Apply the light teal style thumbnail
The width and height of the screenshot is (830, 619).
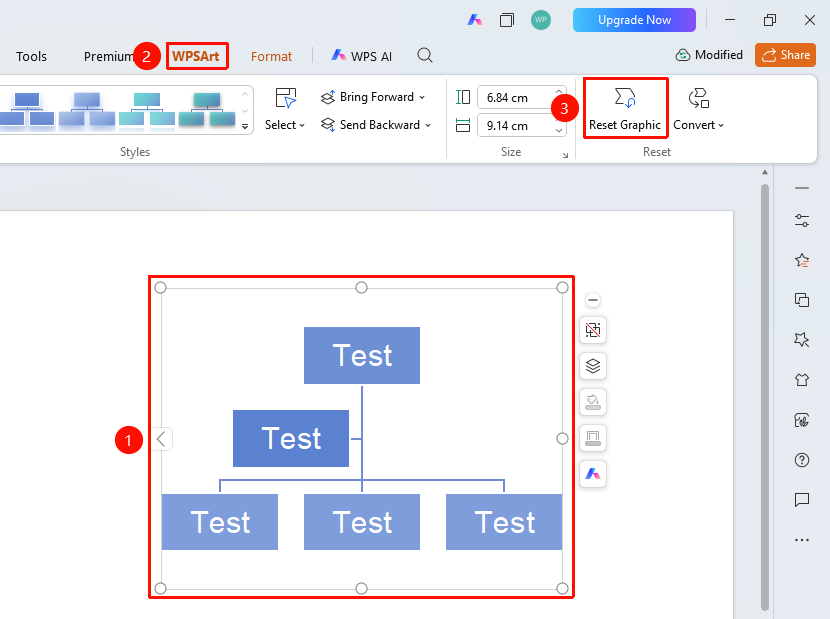(x=147, y=110)
